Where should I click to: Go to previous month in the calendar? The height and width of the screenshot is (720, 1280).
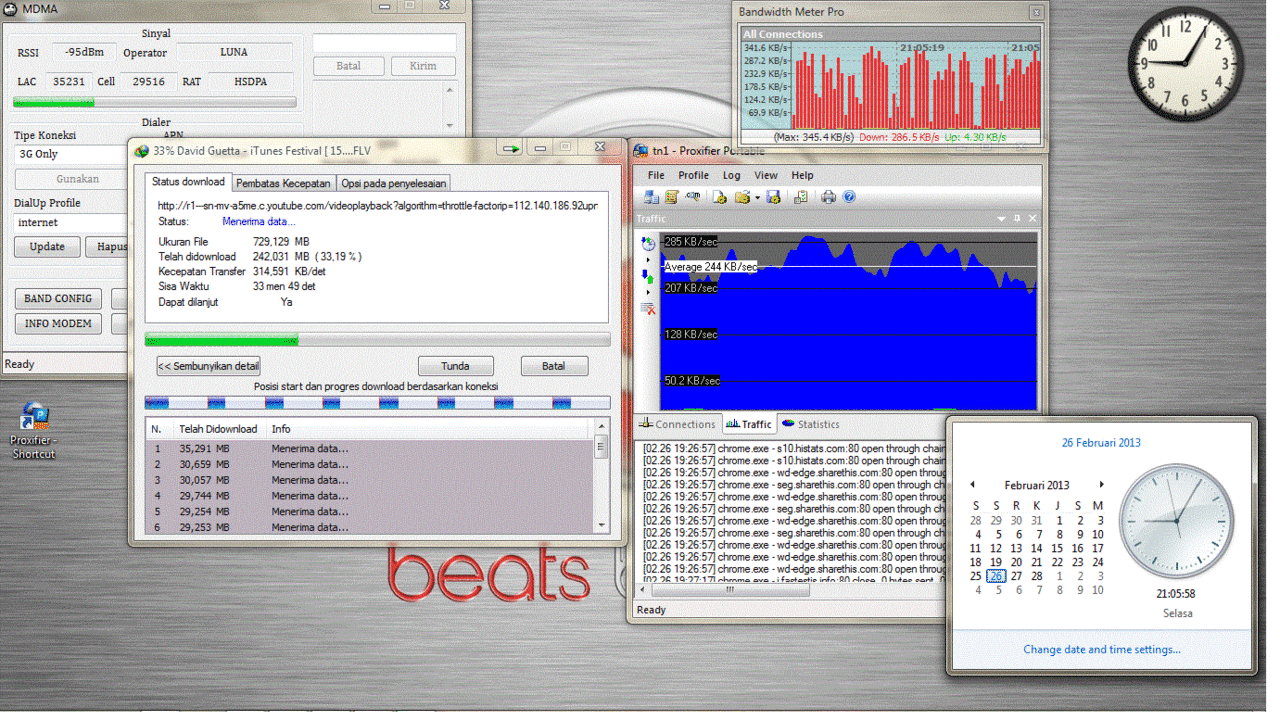pyautogui.click(x=972, y=485)
